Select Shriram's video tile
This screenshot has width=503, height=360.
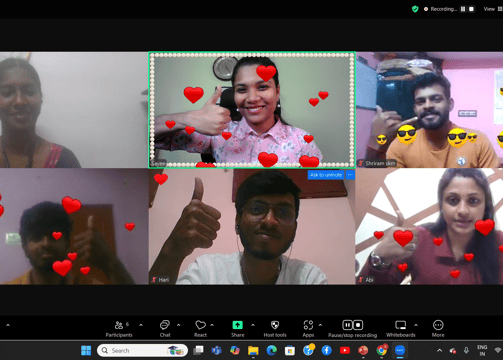point(429,110)
